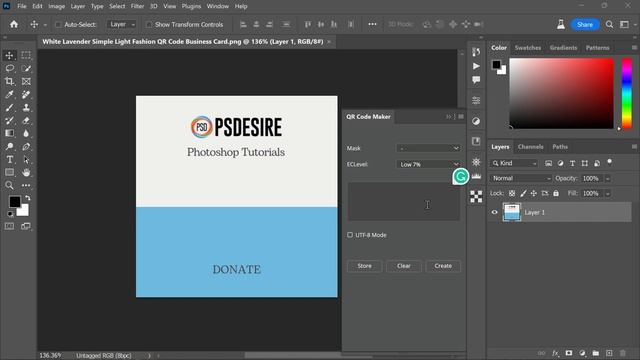Select the Dodge tool
Viewport: 640px width, 360px height.
9,147
